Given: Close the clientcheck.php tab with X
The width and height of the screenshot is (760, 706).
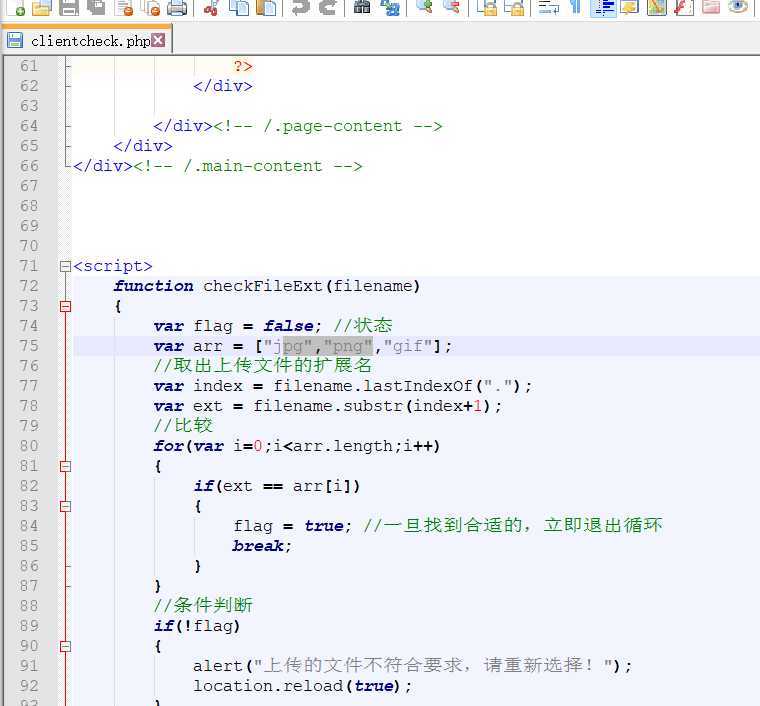Looking at the screenshot, I should [x=158, y=40].
